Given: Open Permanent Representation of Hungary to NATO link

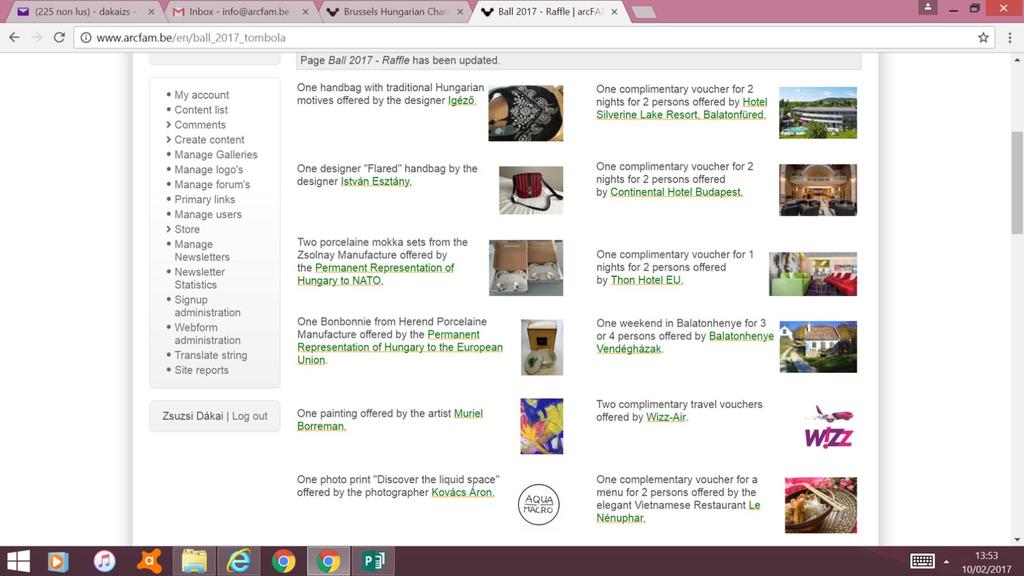Looking at the screenshot, I should pos(376,274).
